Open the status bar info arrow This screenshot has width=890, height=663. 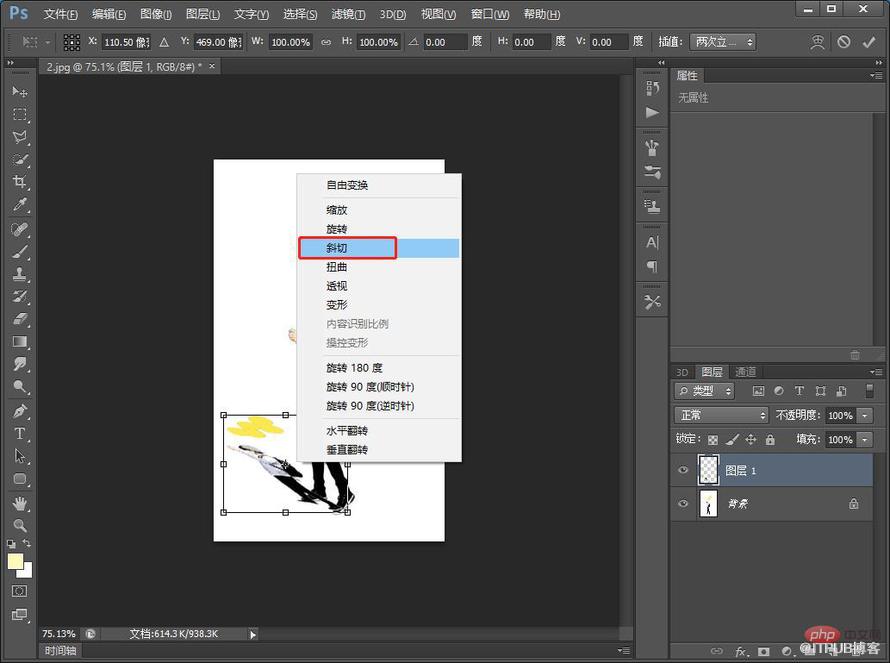(253, 634)
